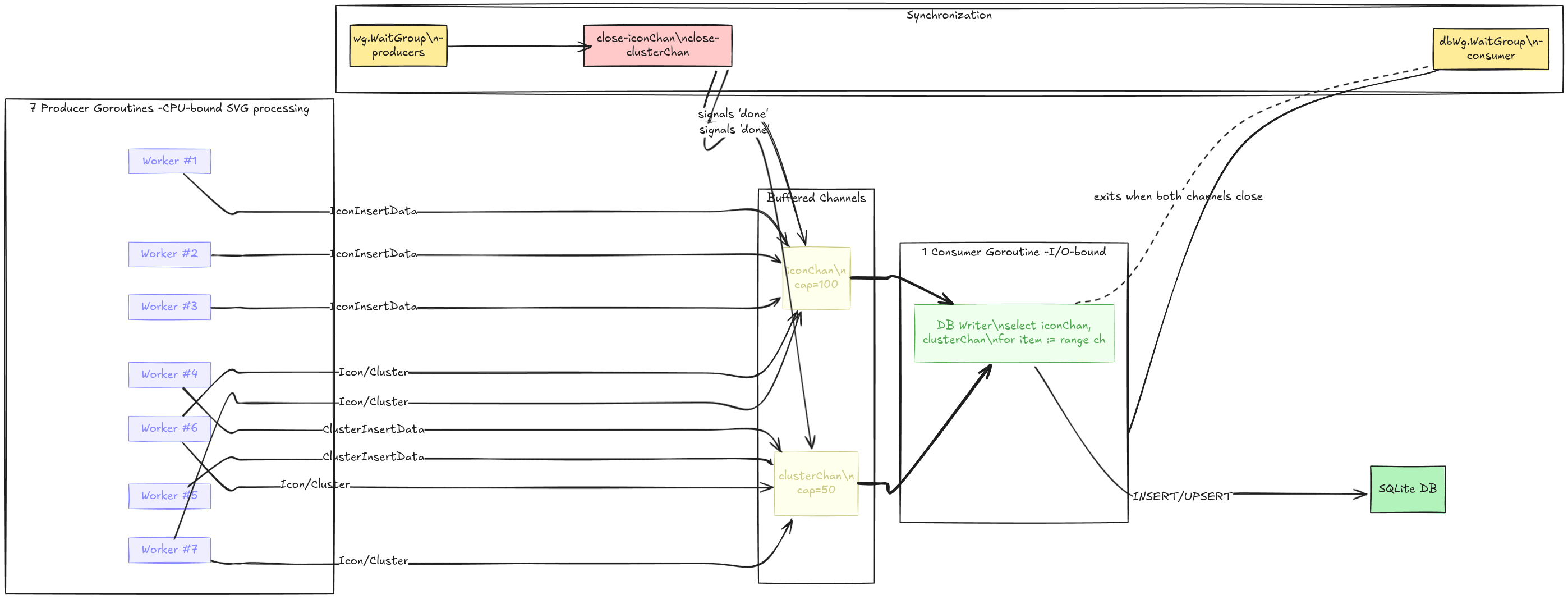Click the Worker #4 box
The height and width of the screenshot is (599, 1568).
(169, 374)
